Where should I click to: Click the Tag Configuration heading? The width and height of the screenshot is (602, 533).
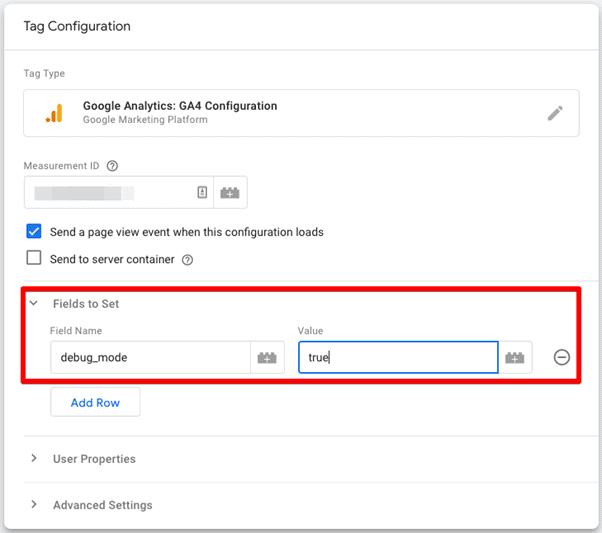[x=77, y=26]
